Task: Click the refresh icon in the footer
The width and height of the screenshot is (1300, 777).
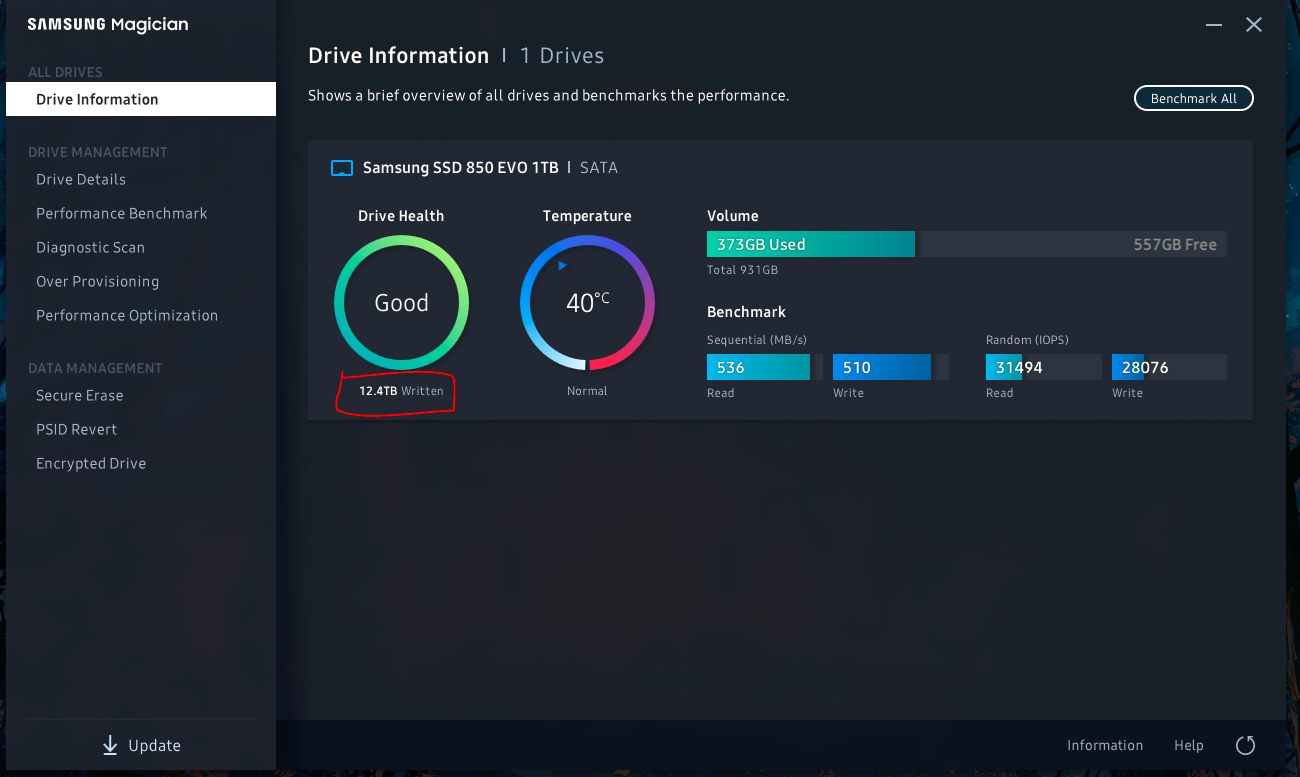Action: [x=1245, y=745]
